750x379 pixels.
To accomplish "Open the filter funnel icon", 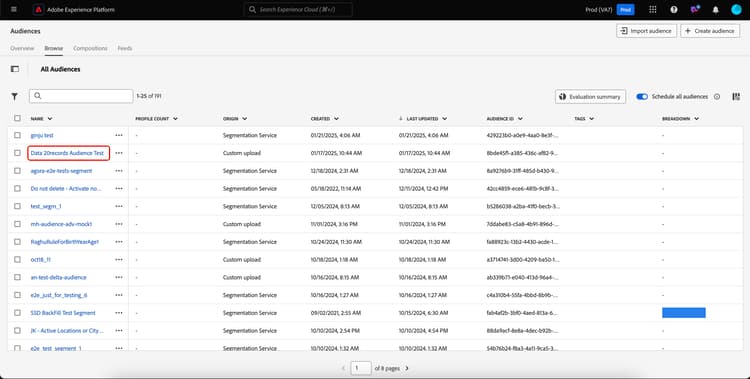I will click(15, 96).
